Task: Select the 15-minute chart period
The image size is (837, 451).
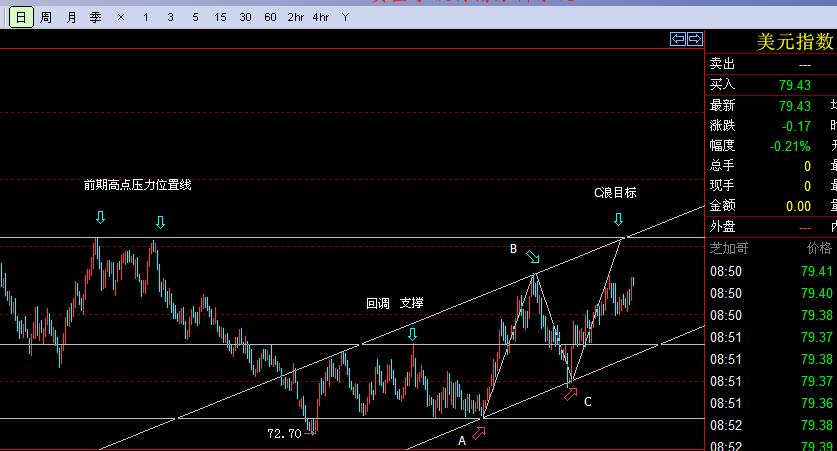Action: point(220,18)
